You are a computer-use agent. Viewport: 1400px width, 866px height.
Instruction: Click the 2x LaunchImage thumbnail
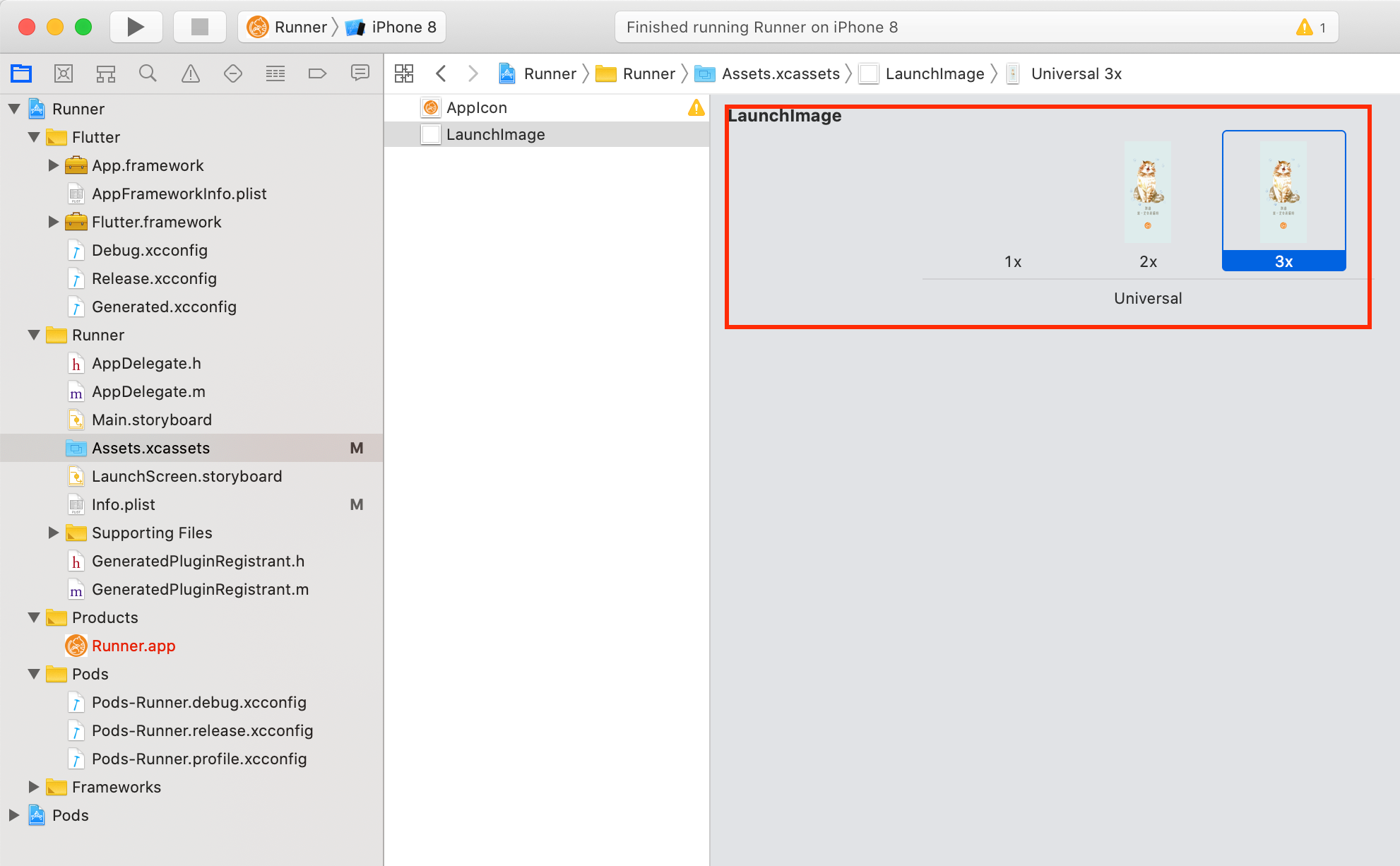click(1148, 192)
